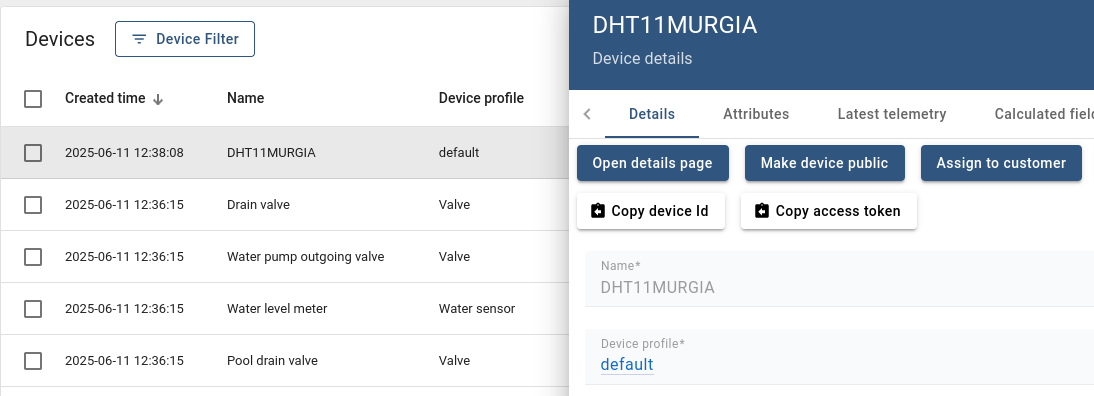
Task: Select the Calculated fields tab
Action: (x=1044, y=114)
